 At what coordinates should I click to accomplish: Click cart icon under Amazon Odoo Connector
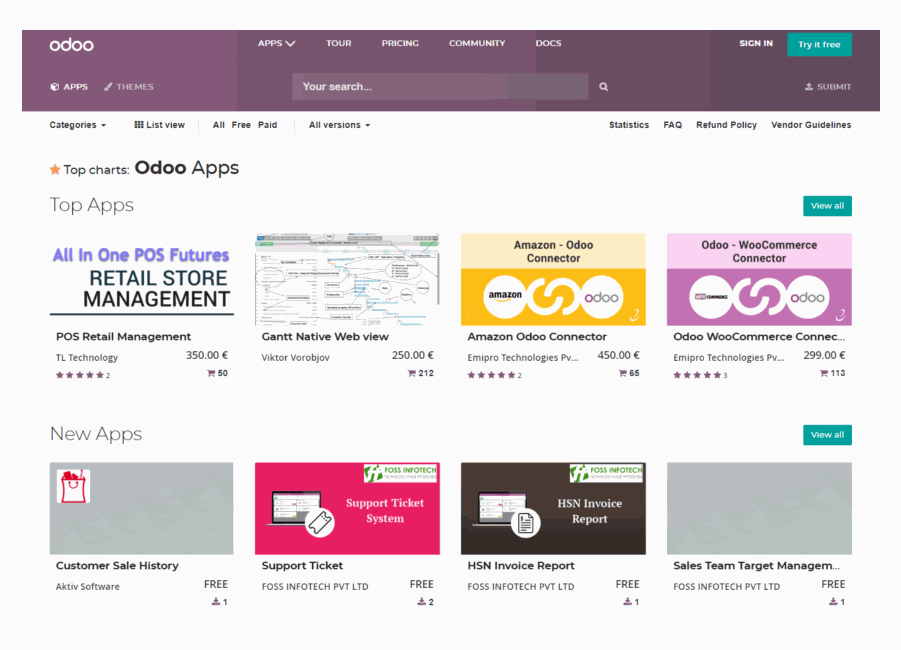622,373
